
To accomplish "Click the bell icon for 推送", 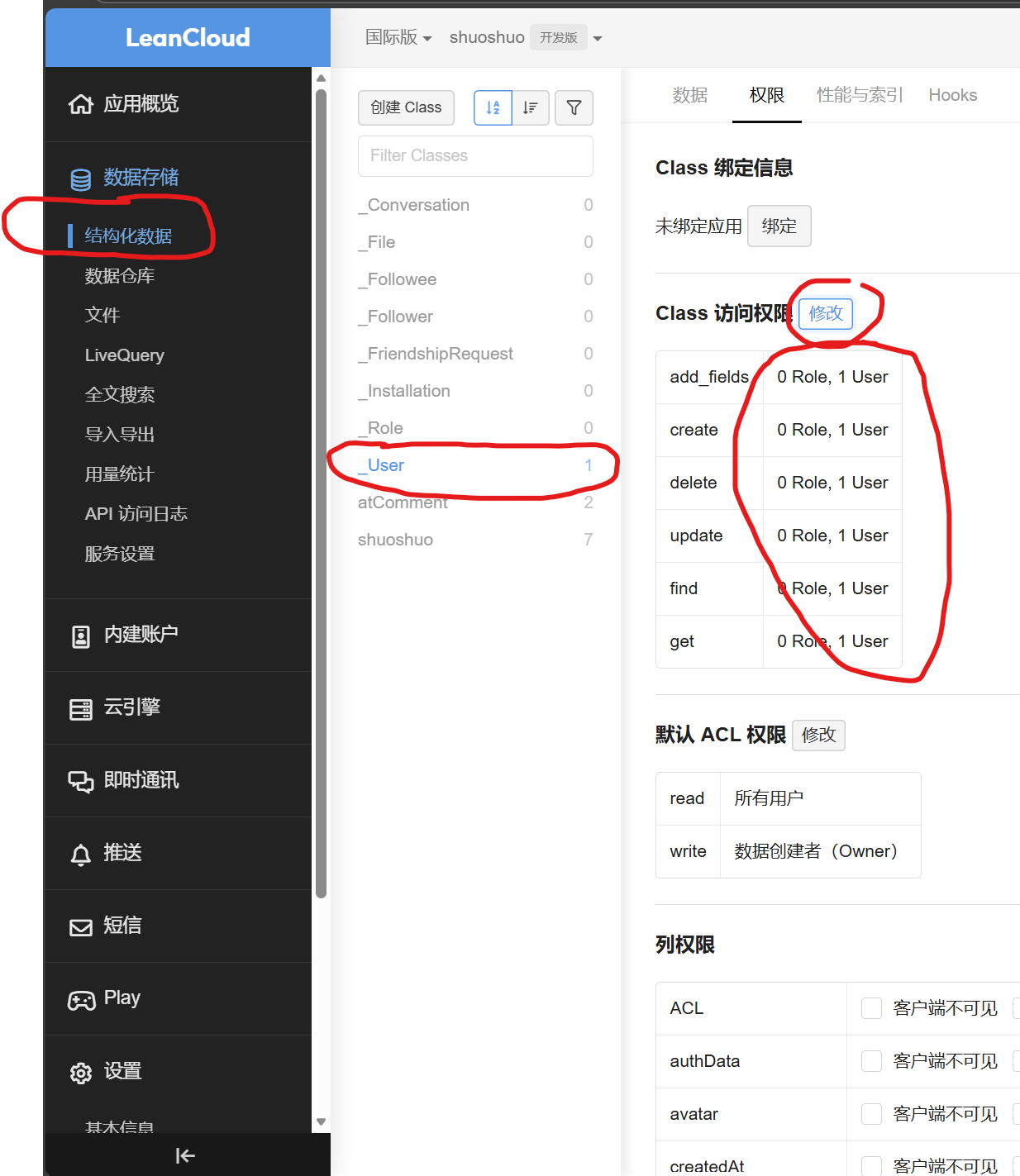I will [81, 854].
